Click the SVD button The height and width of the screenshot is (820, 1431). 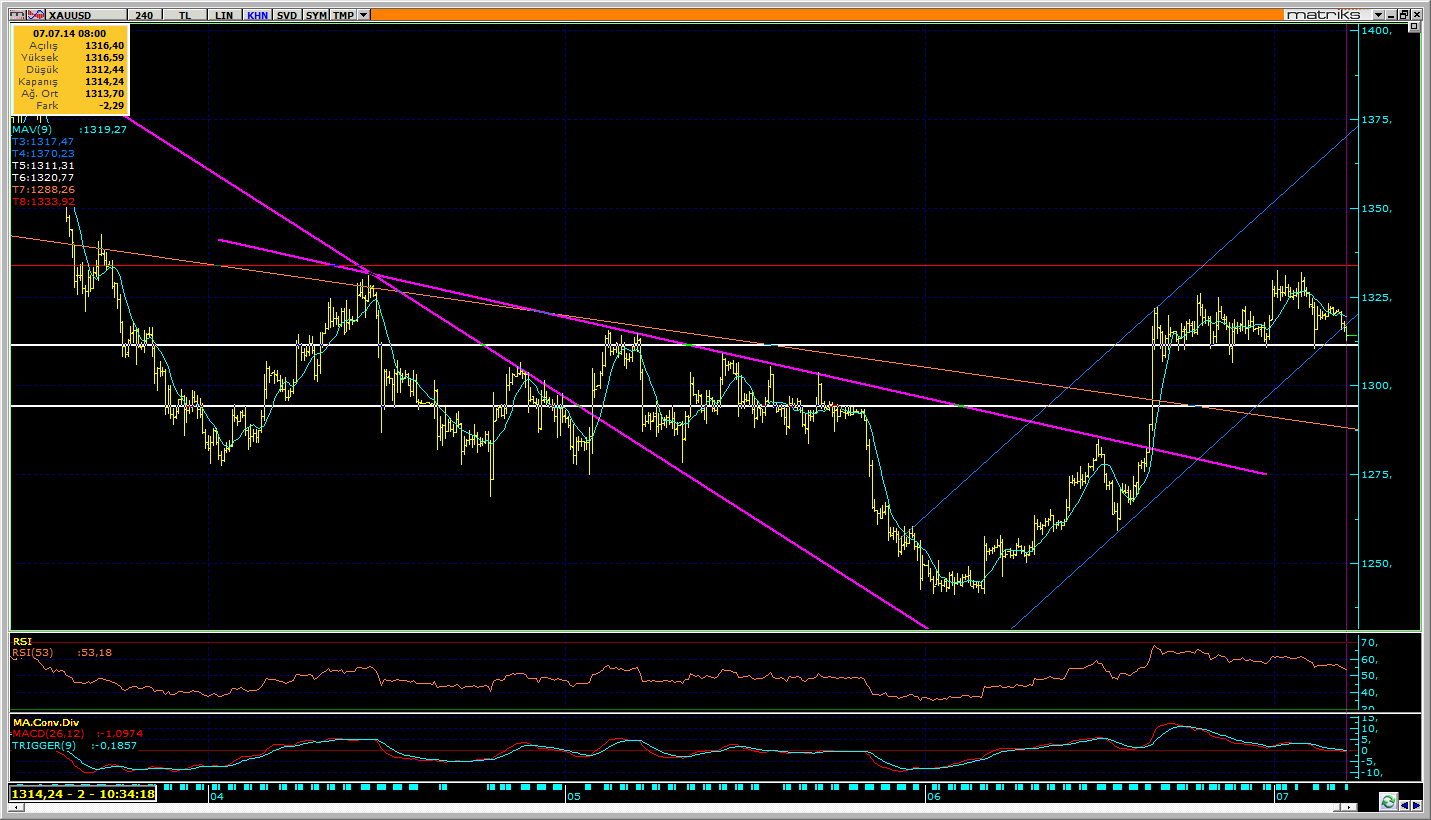(x=287, y=15)
